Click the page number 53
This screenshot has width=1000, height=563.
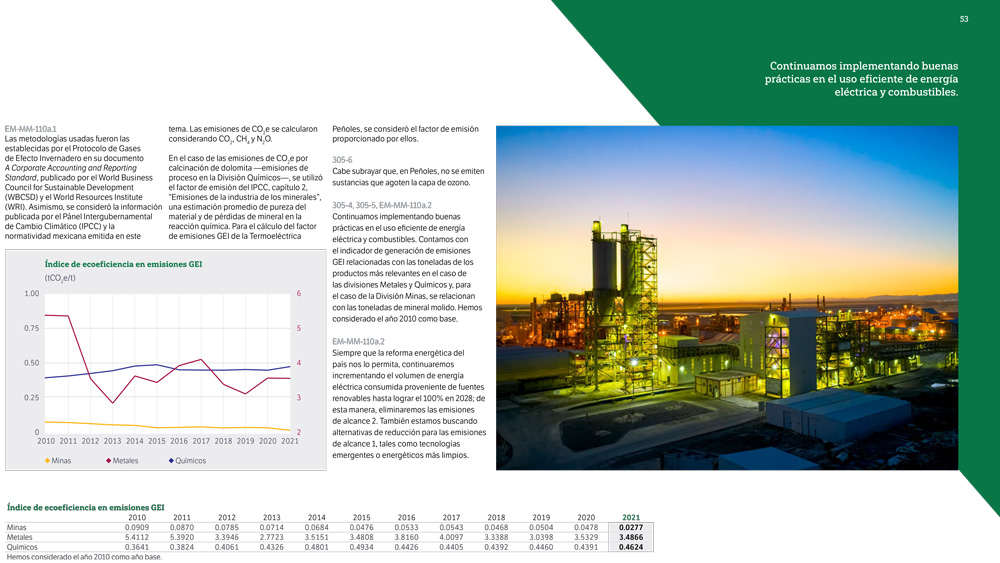964,19
